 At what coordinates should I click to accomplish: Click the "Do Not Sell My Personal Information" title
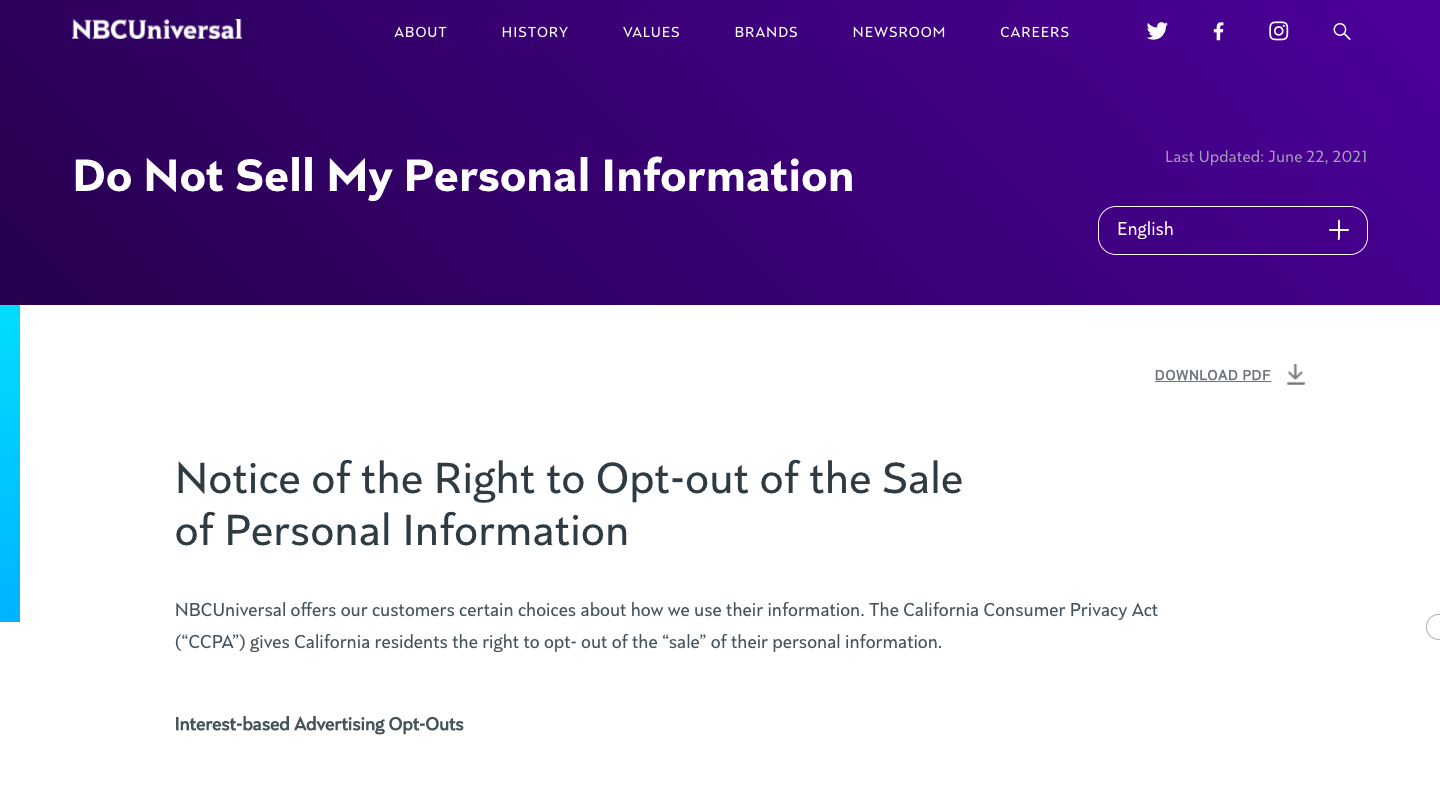463,177
